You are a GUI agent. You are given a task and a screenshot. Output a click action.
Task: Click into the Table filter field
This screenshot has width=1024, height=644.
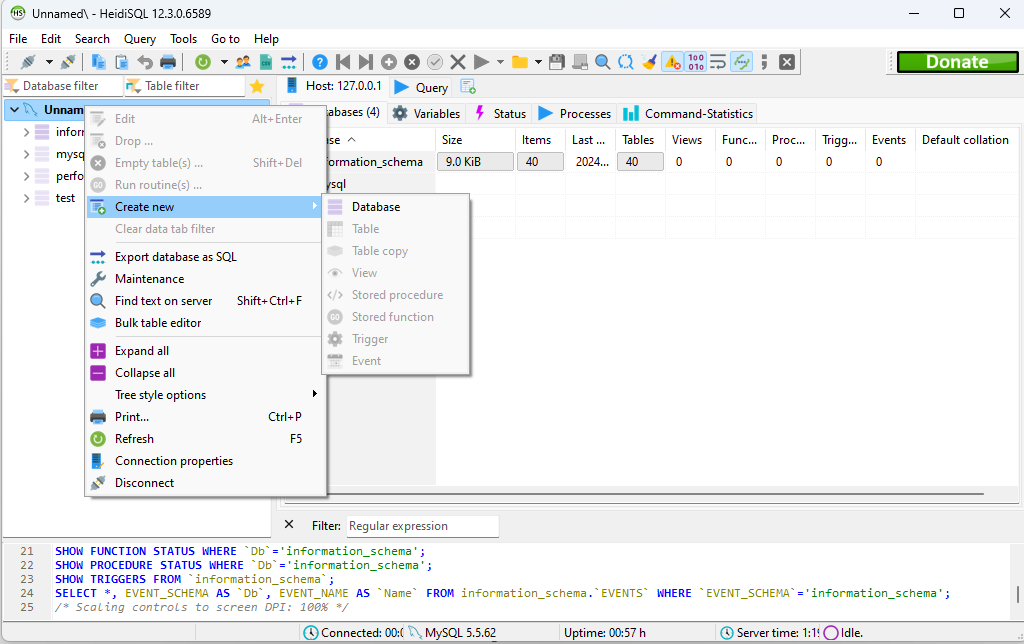(184, 86)
